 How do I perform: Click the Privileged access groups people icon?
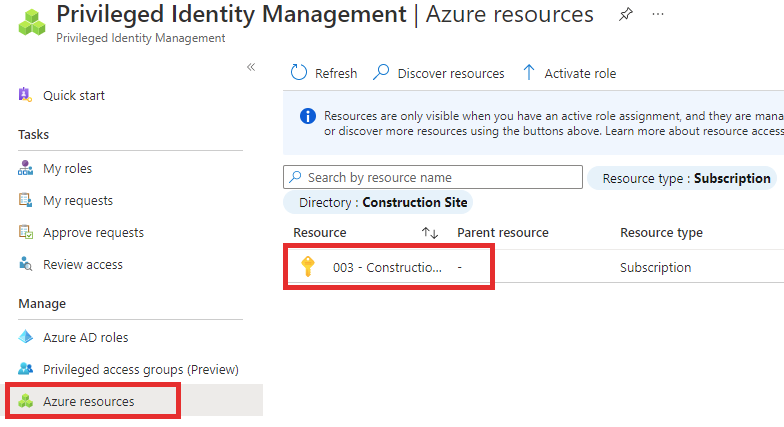(26, 369)
